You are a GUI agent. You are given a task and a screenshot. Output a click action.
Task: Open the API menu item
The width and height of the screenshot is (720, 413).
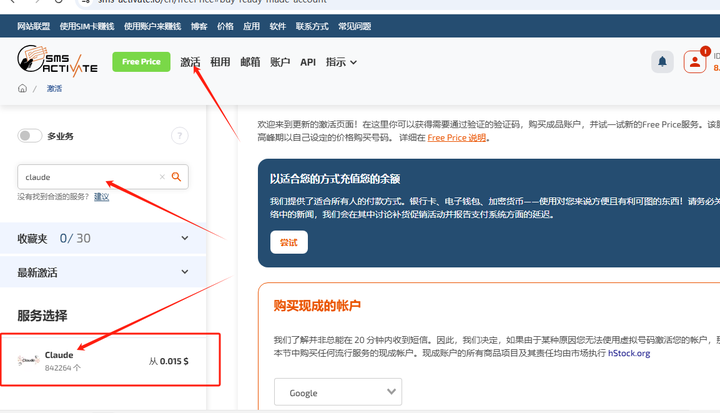click(308, 62)
